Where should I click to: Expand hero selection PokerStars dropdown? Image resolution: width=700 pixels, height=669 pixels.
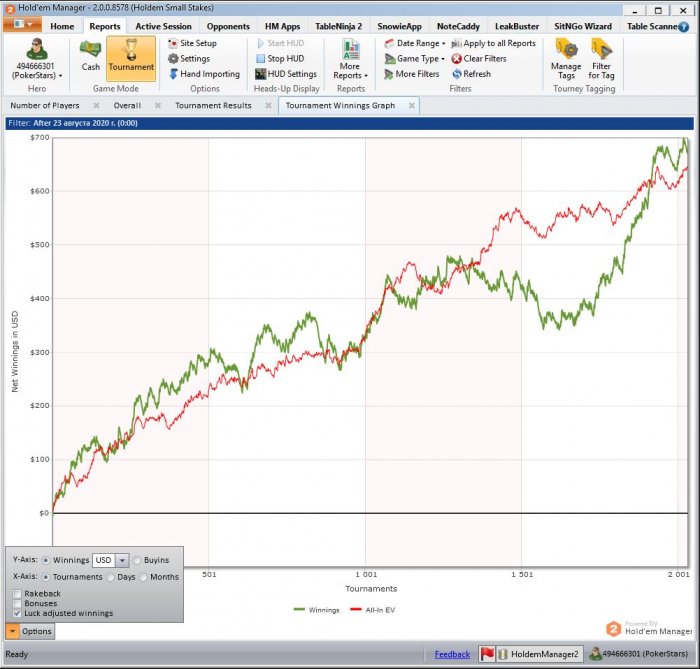coord(37,75)
